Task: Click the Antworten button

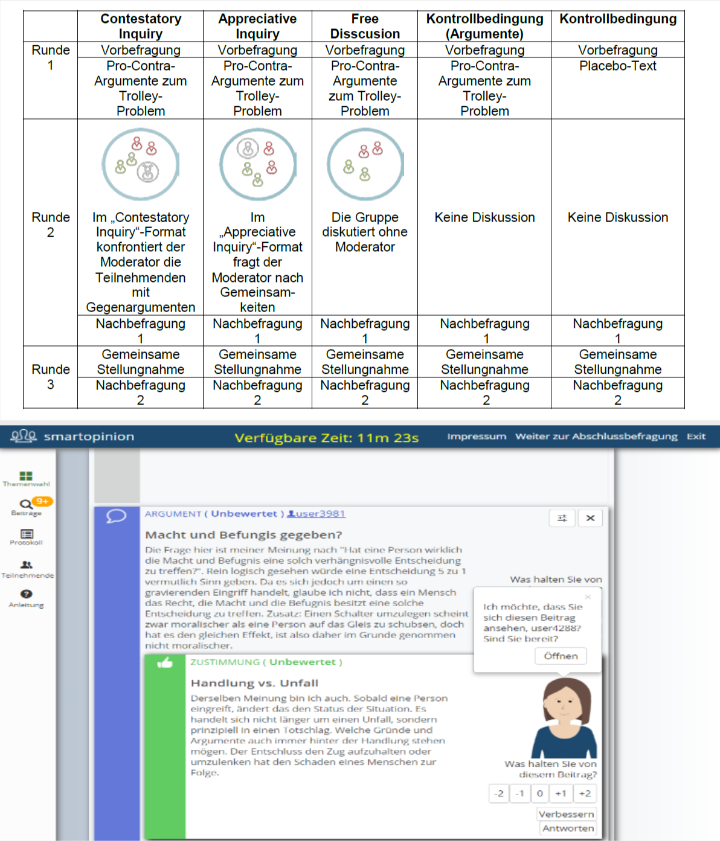Action: point(568,829)
